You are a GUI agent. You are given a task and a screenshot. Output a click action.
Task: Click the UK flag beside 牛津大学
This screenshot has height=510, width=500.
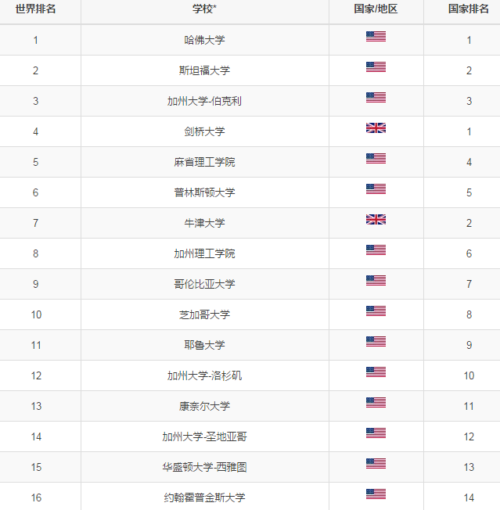pos(376,219)
